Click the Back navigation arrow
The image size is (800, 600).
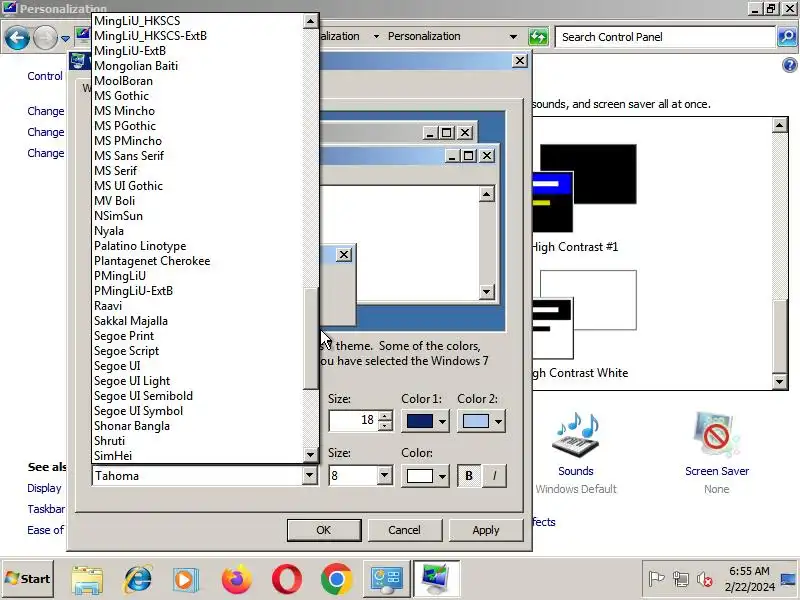(x=17, y=38)
